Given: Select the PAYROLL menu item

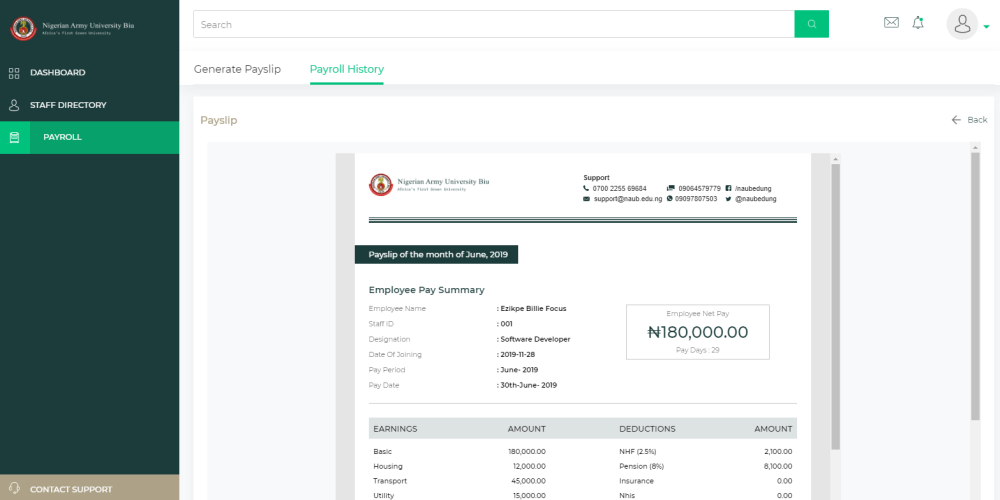Looking at the screenshot, I should [89, 138].
